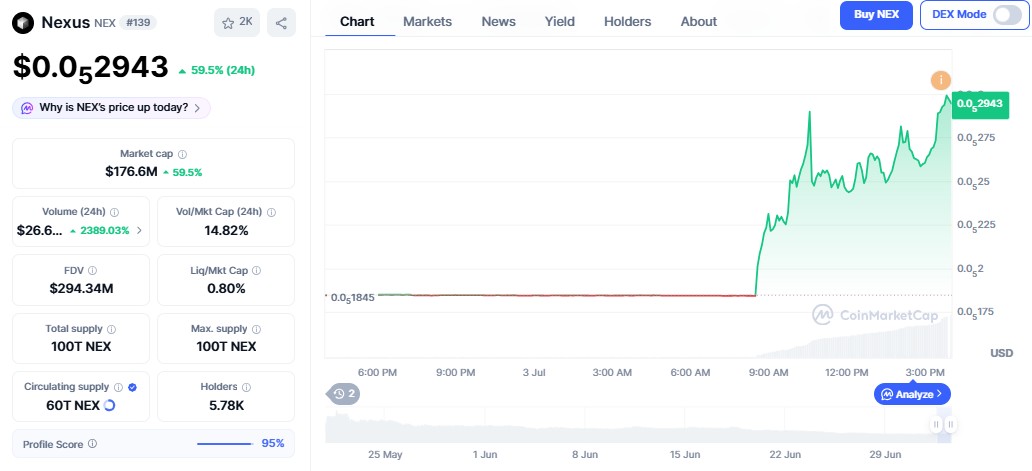Click the 95% profile score value
Screen dimensions: 1032x471
pos(273,443)
